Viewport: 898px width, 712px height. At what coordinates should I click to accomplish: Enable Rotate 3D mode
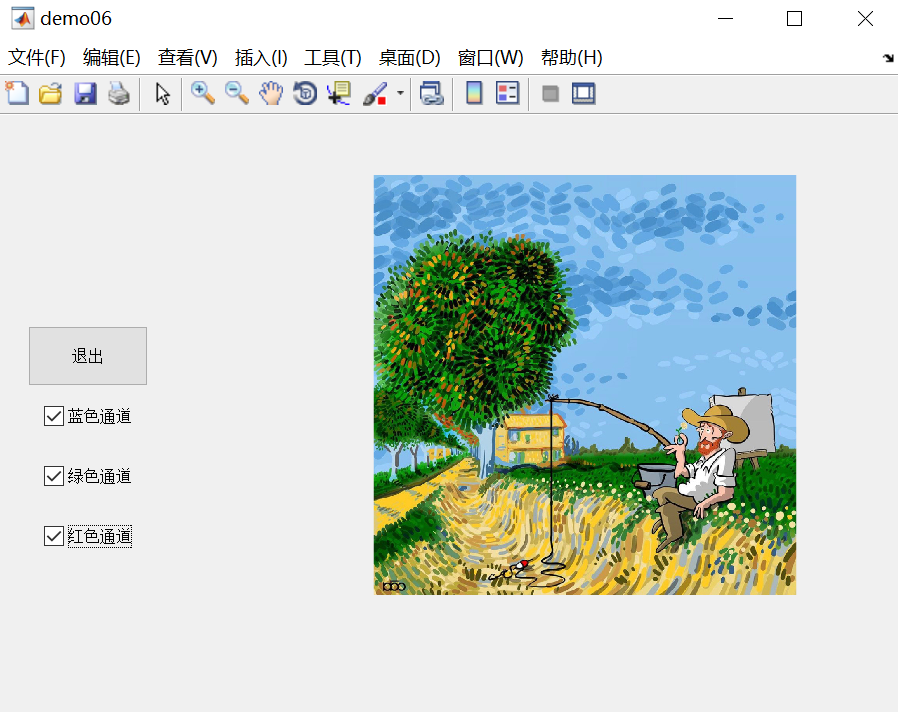[304, 93]
